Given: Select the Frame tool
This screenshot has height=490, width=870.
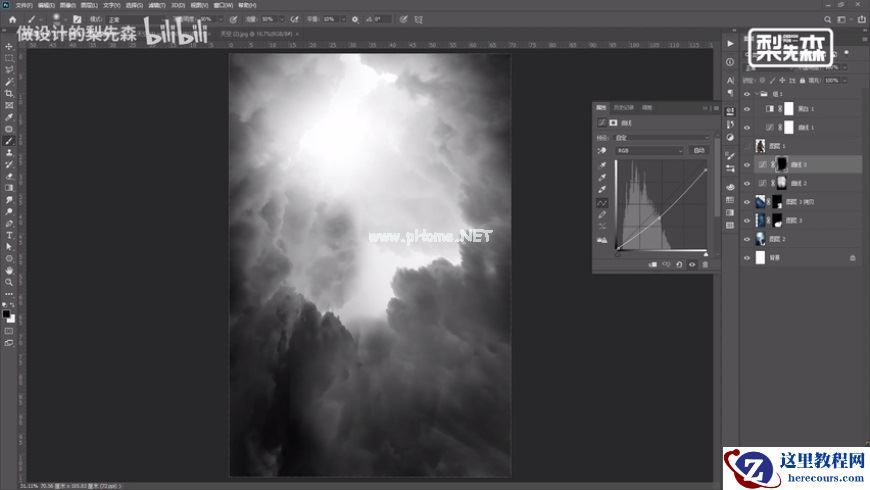Looking at the screenshot, I should [9, 105].
